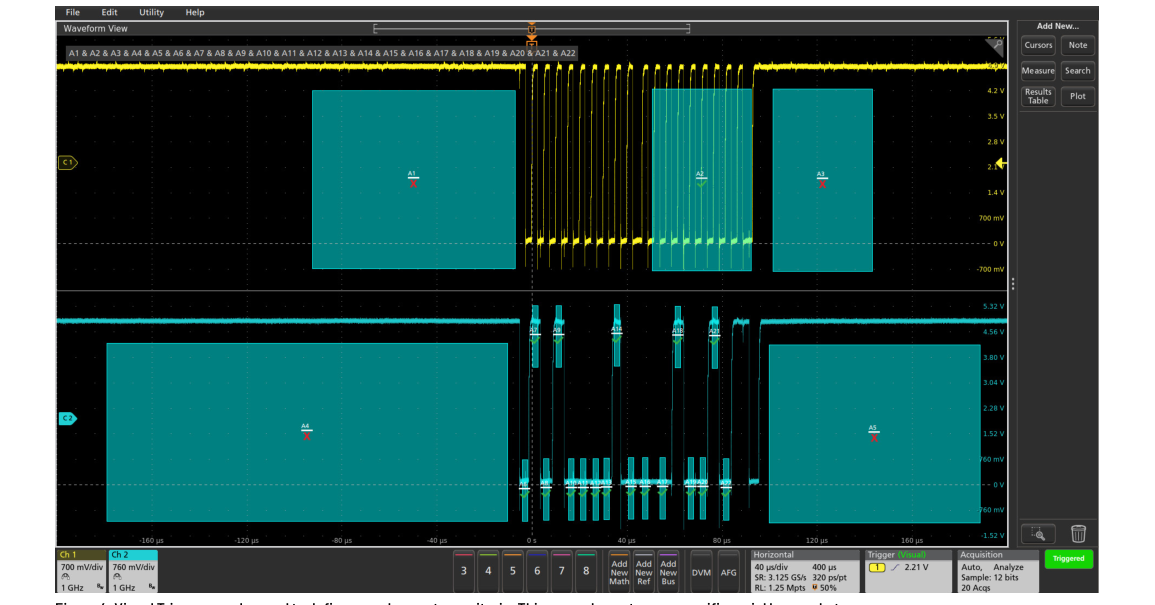Add a new Measure

[1038, 71]
